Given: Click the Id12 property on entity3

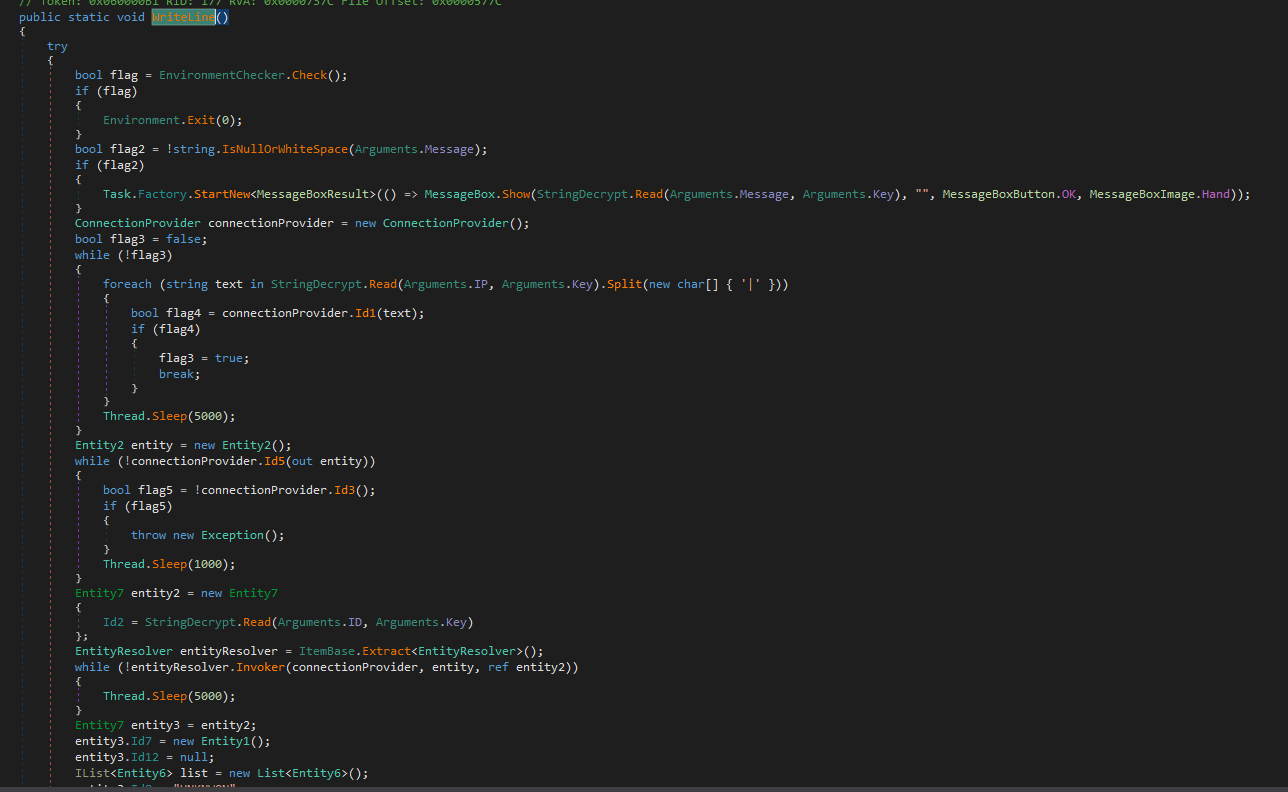Looking at the screenshot, I should point(145,757).
